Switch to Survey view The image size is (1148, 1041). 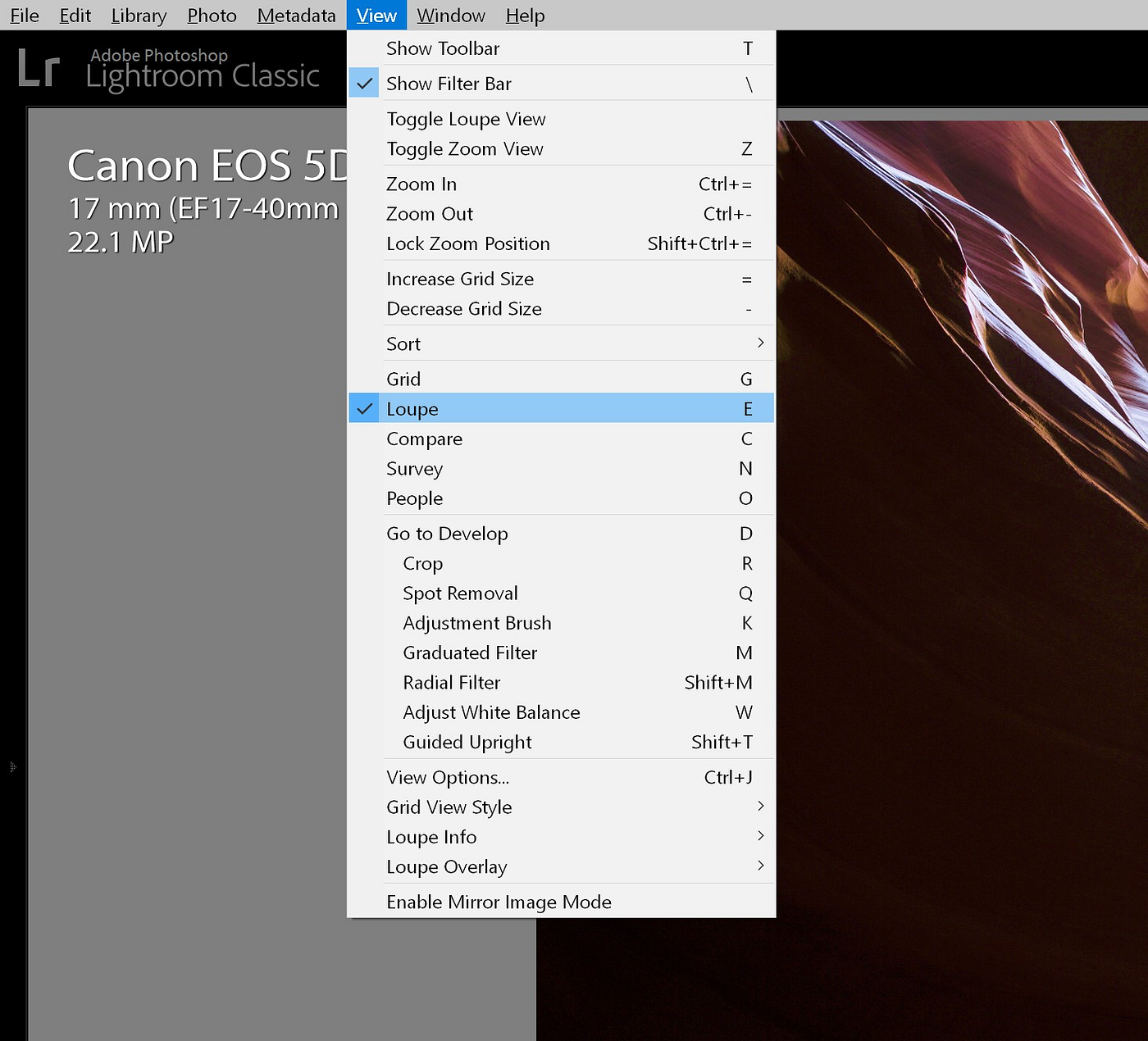pyautogui.click(x=562, y=468)
